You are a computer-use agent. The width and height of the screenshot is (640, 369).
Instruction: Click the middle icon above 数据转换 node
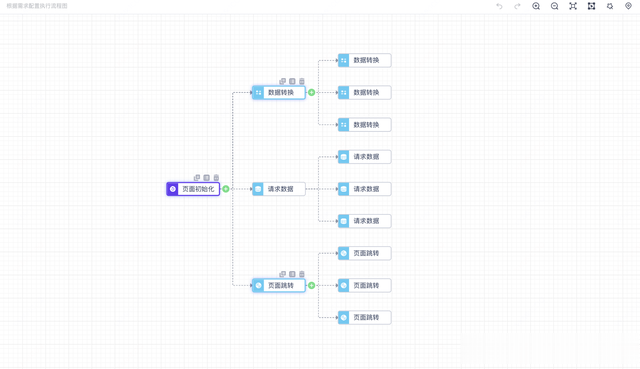pos(292,81)
